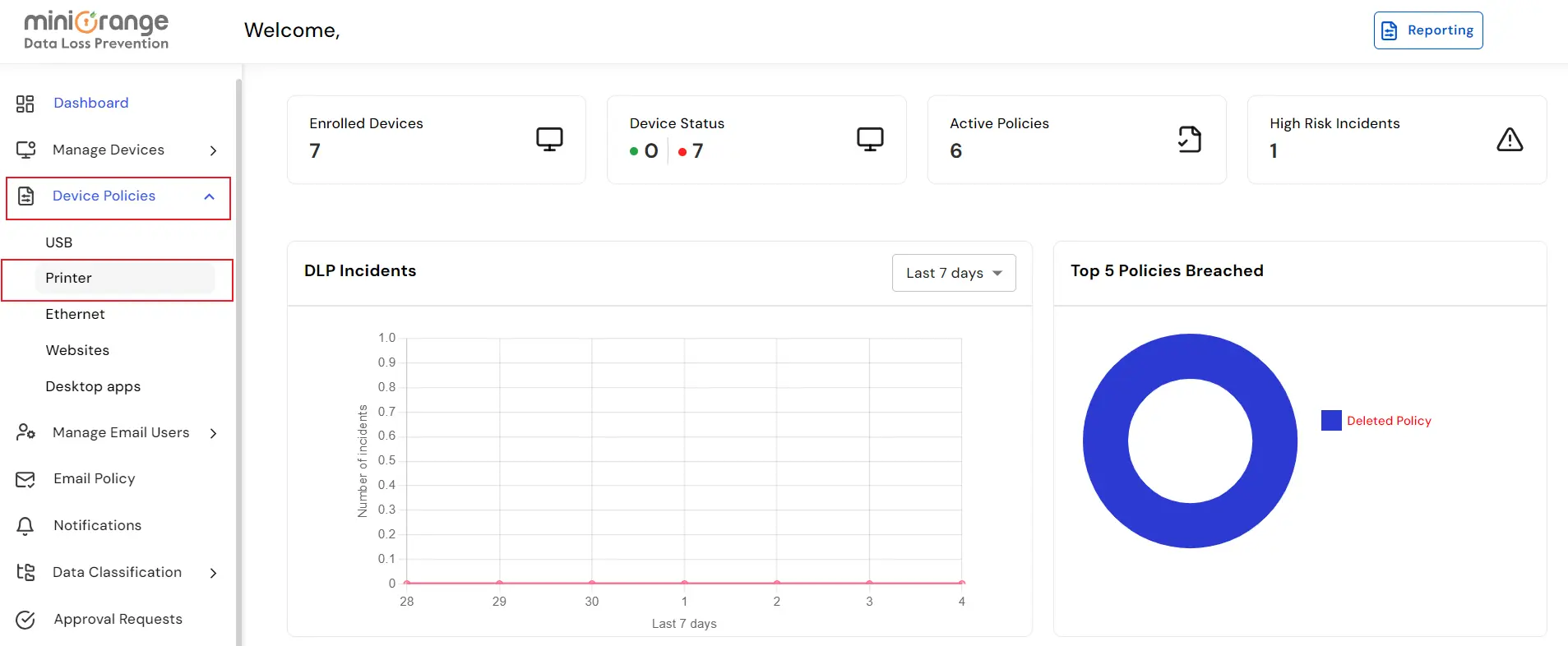Click the chart data point at date 30
1568x646 pixels.
(x=592, y=583)
